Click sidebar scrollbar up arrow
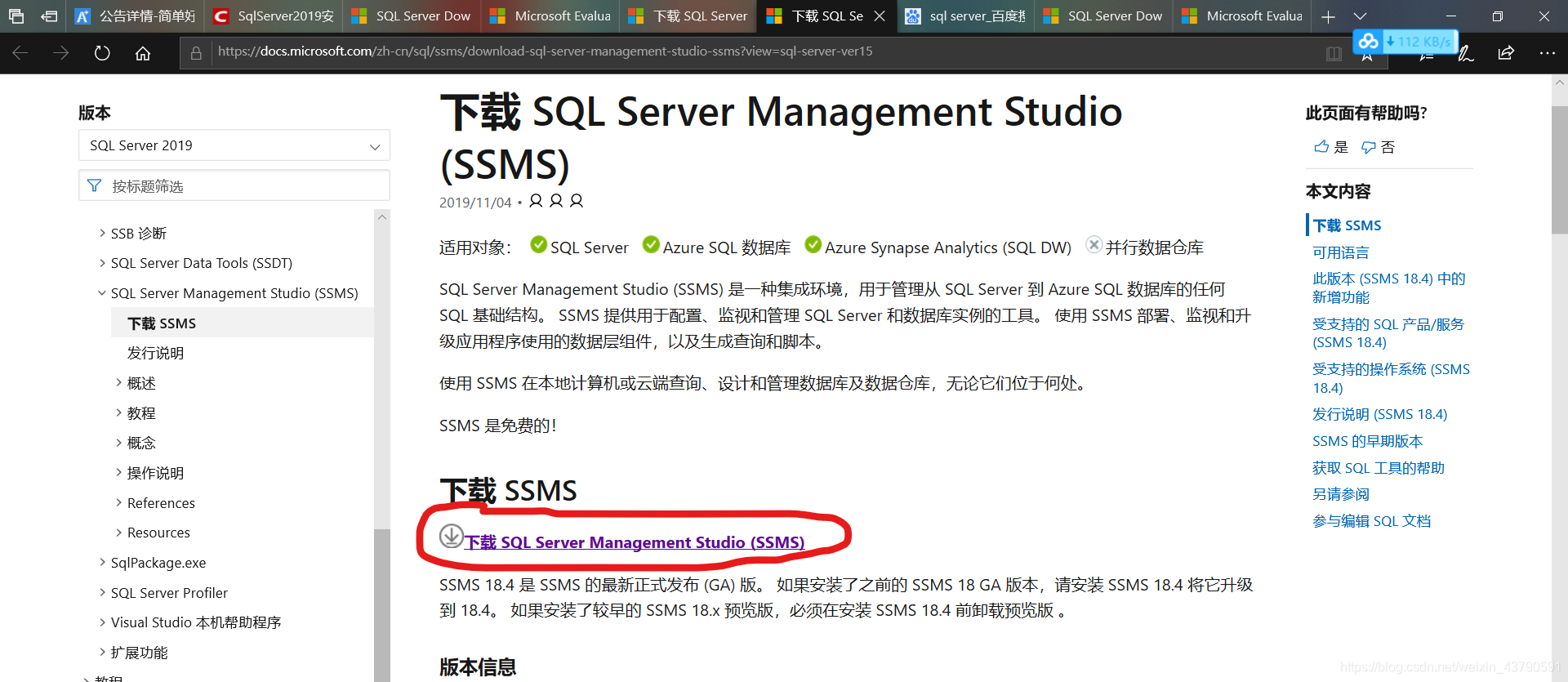This screenshot has width=1568, height=682. click(381, 217)
